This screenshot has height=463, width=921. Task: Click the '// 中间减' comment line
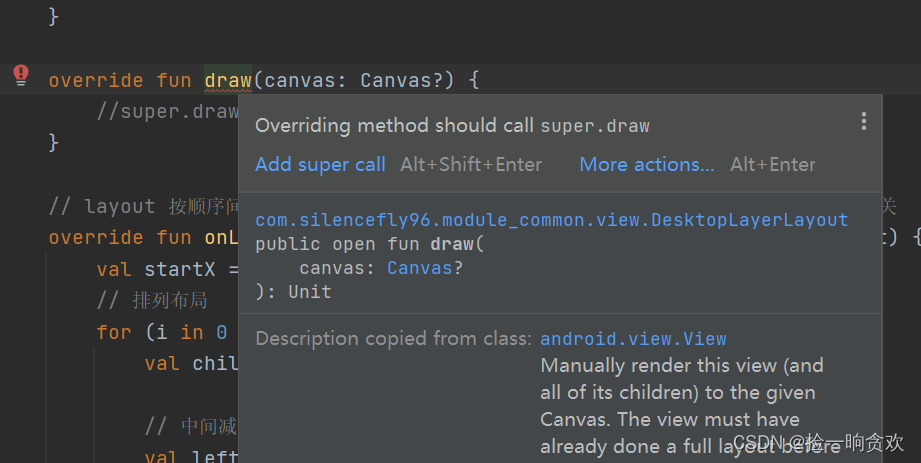coord(190,426)
